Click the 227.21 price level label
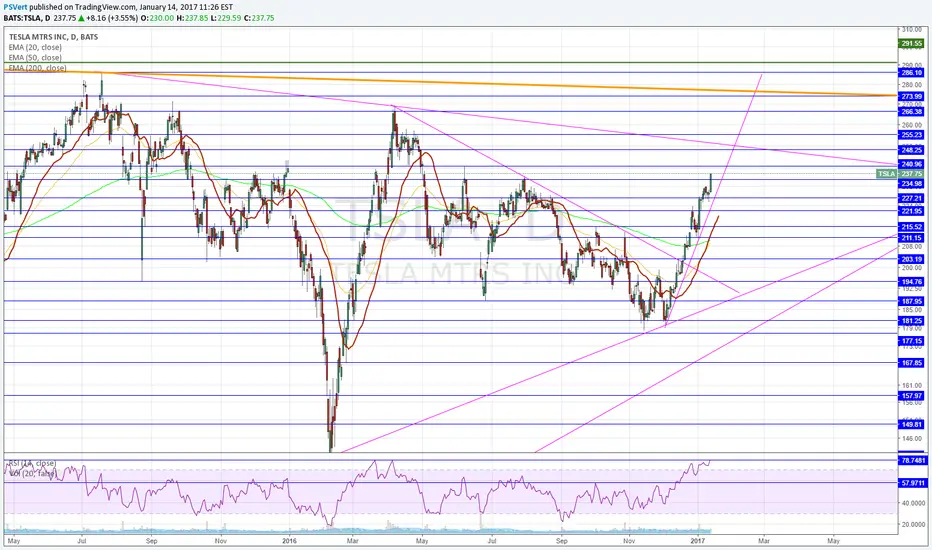This screenshot has height=550, width=932. coord(911,198)
